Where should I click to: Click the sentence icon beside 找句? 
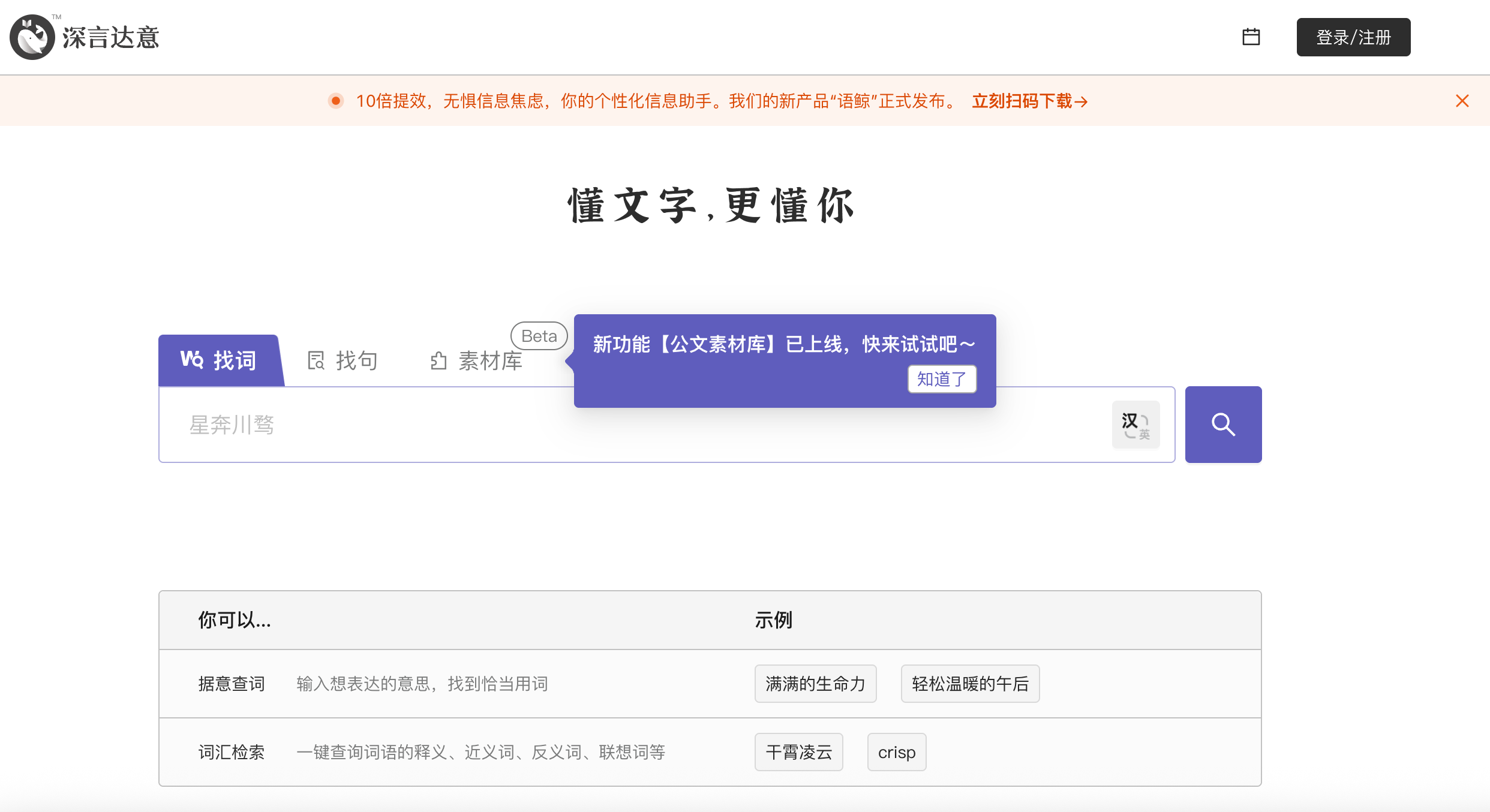(316, 360)
